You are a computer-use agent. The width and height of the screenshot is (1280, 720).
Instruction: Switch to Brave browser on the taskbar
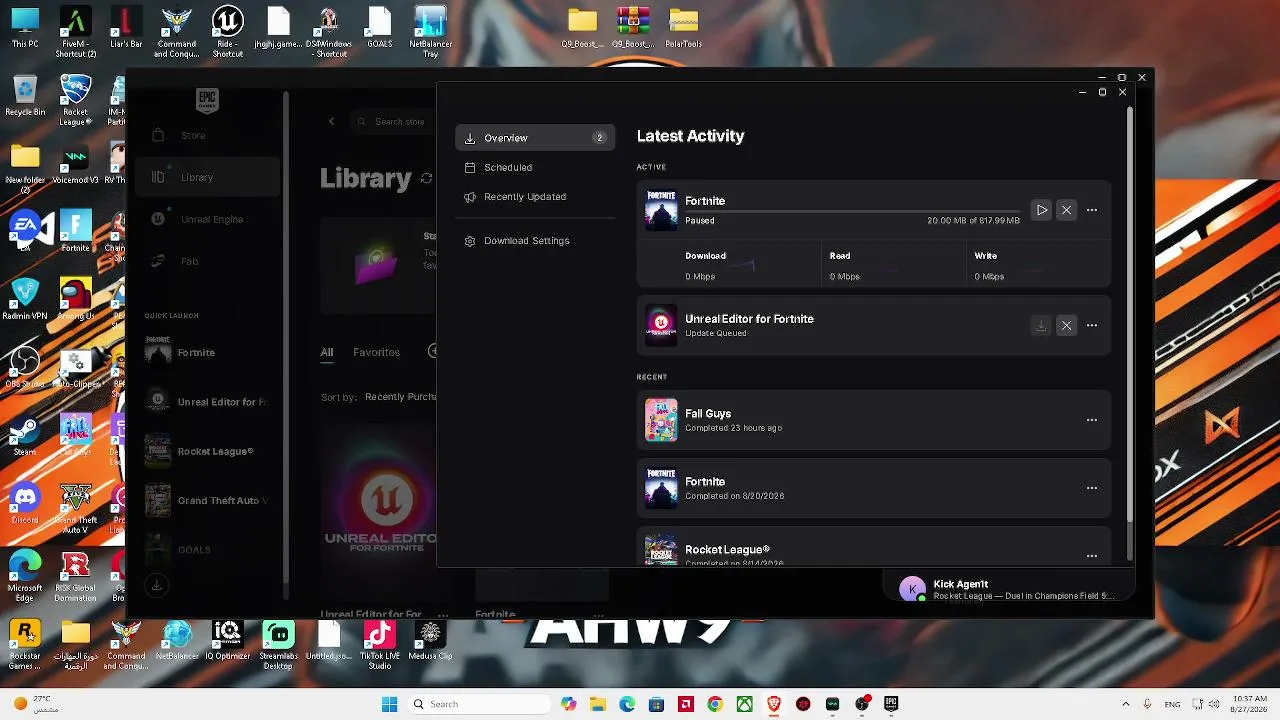[x=774, y=704]
